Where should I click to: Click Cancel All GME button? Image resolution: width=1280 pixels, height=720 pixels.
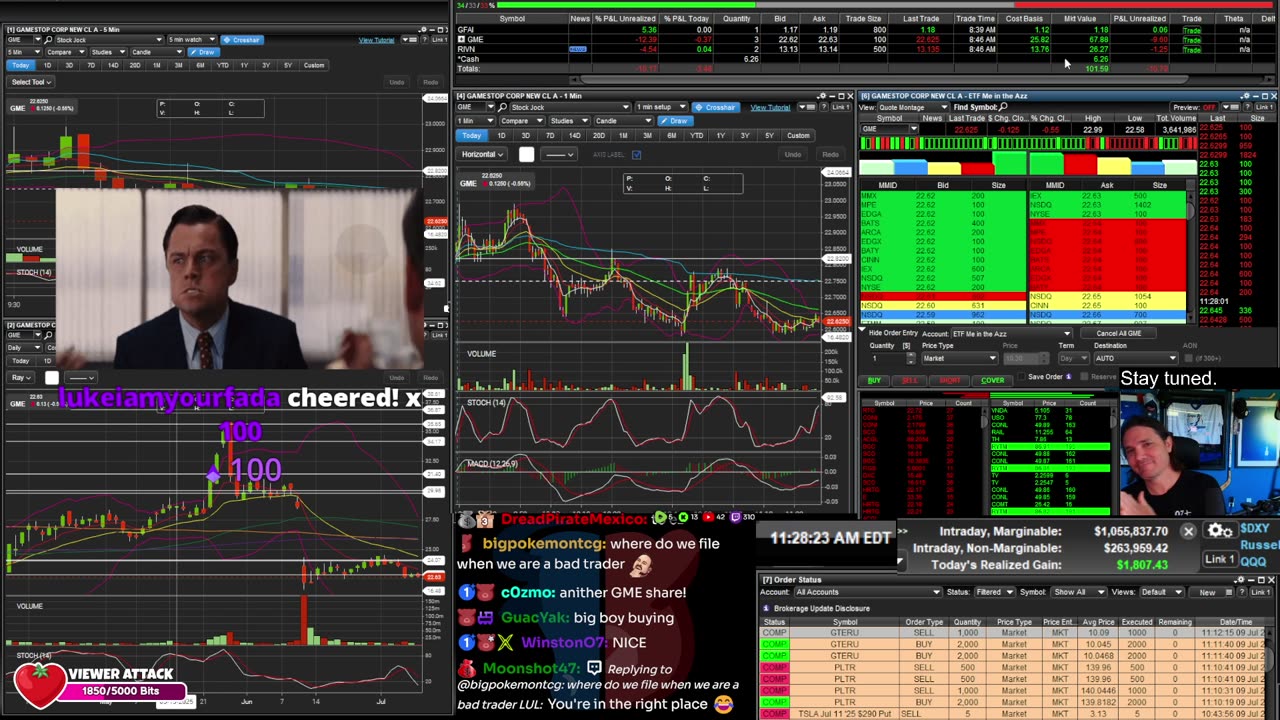click(x=1118, y=333)
